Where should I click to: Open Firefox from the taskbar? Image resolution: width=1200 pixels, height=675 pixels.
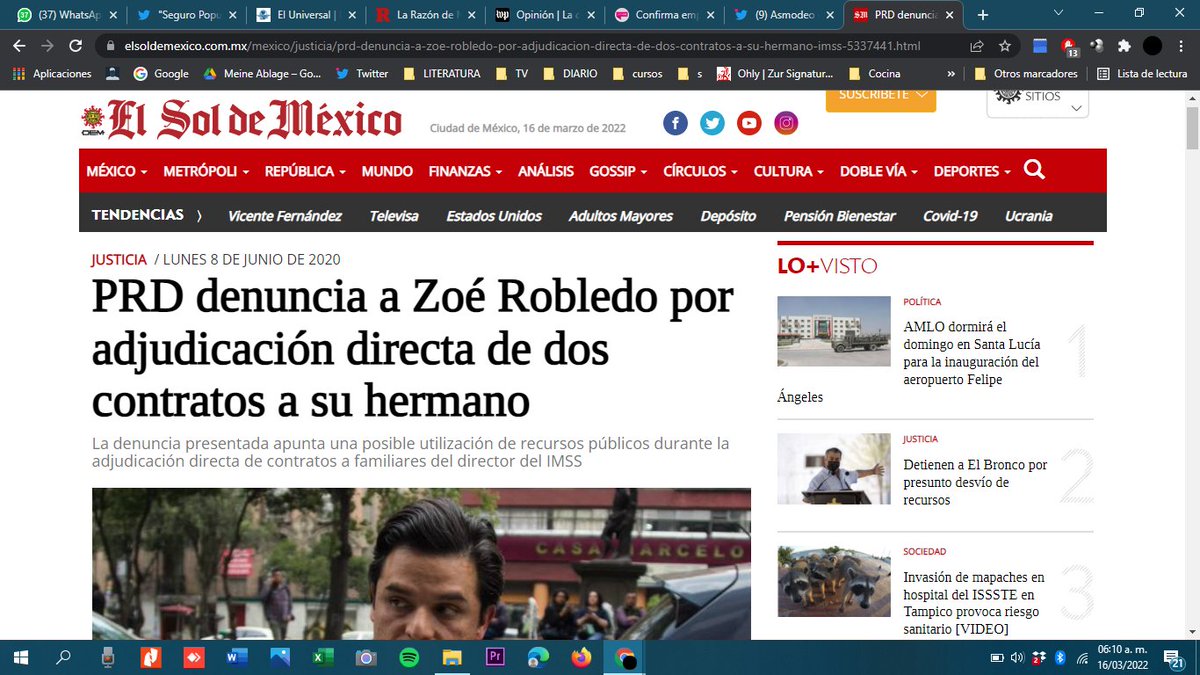tap(581, 657)
